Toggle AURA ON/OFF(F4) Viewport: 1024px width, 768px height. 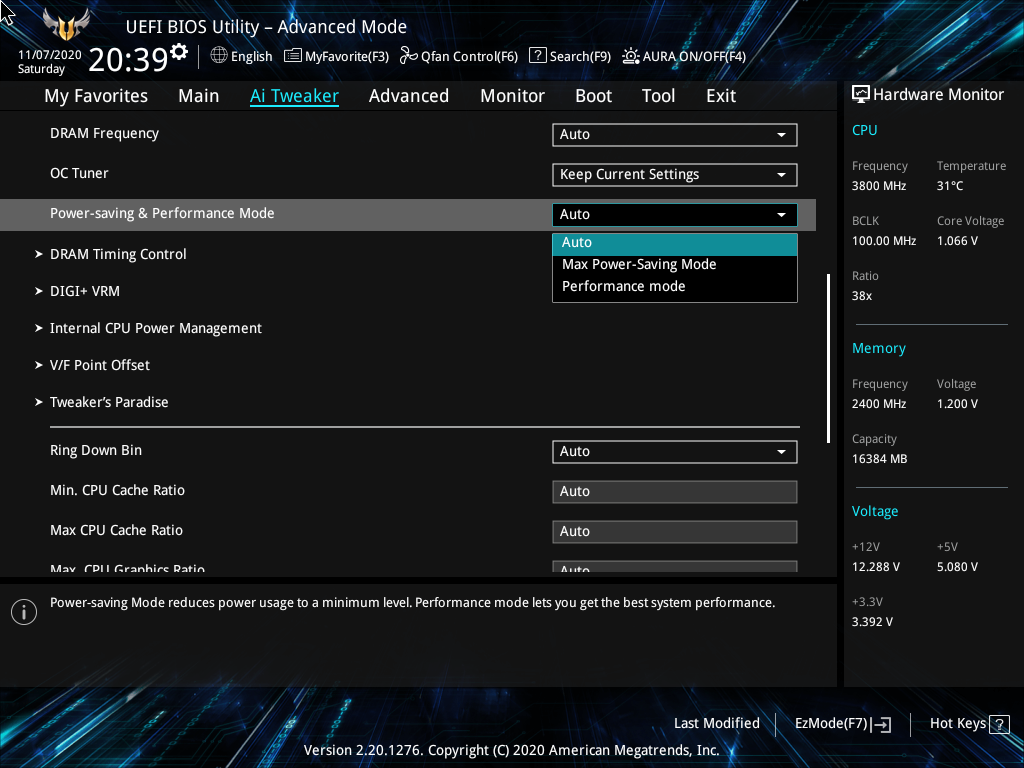684,56
